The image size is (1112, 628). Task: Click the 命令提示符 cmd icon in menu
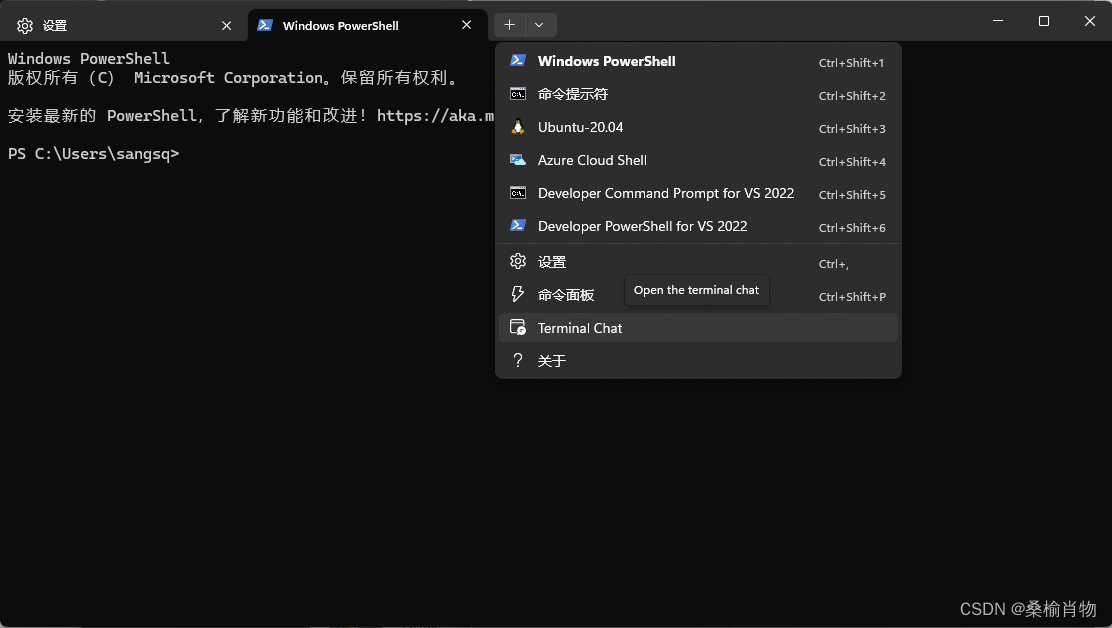pyautogui.click(x=518, y=94)
